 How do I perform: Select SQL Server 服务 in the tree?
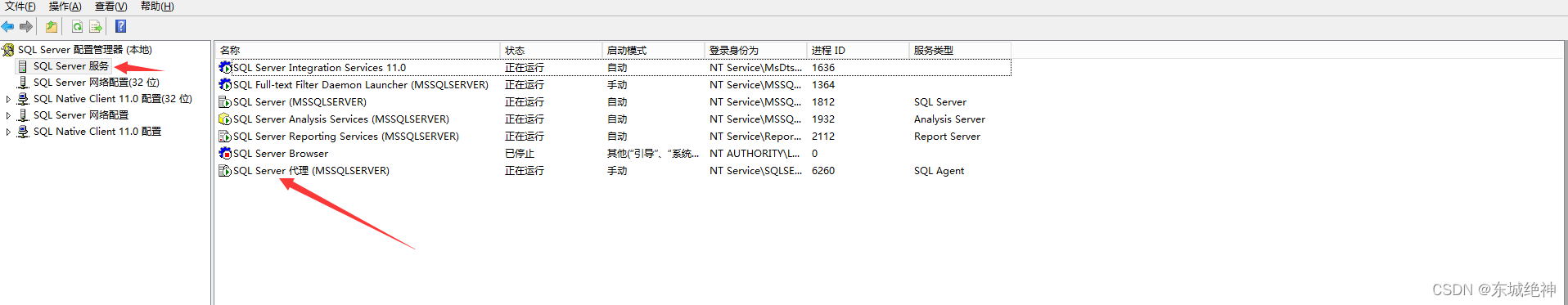71,66
